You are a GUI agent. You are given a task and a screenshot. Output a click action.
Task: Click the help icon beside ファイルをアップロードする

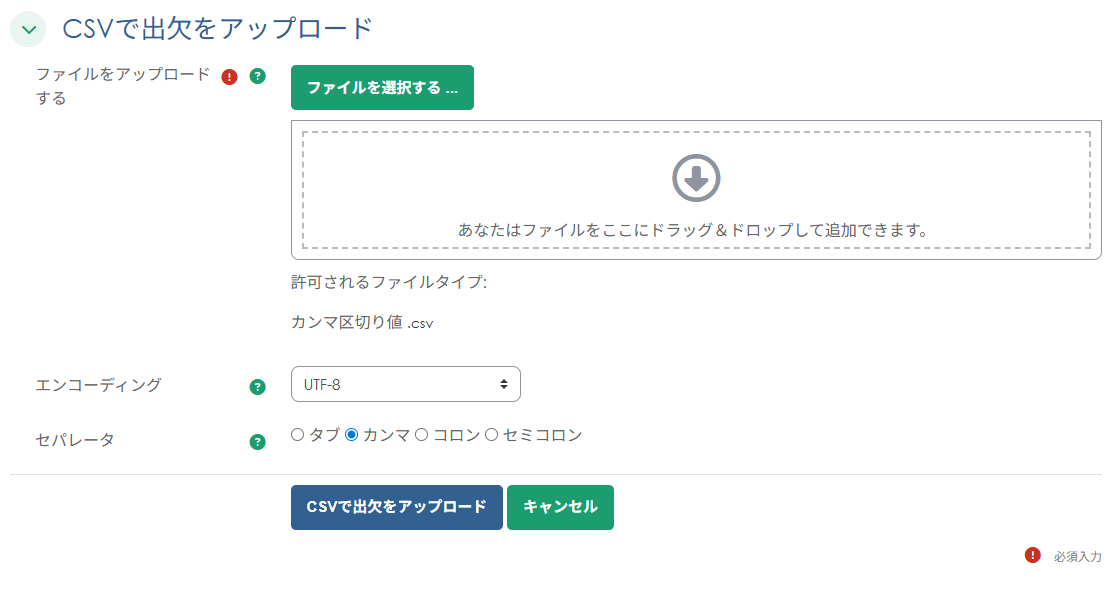(258, 77)
